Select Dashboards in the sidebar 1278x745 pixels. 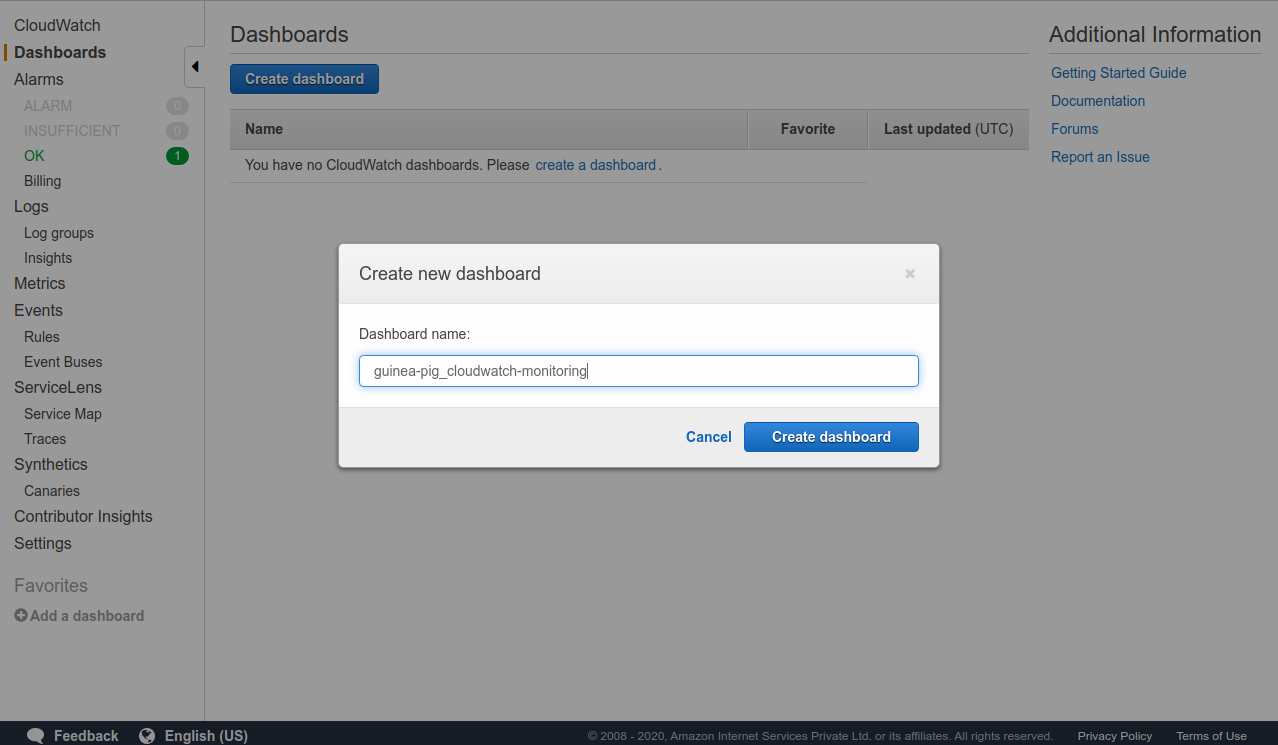point(60,53)
